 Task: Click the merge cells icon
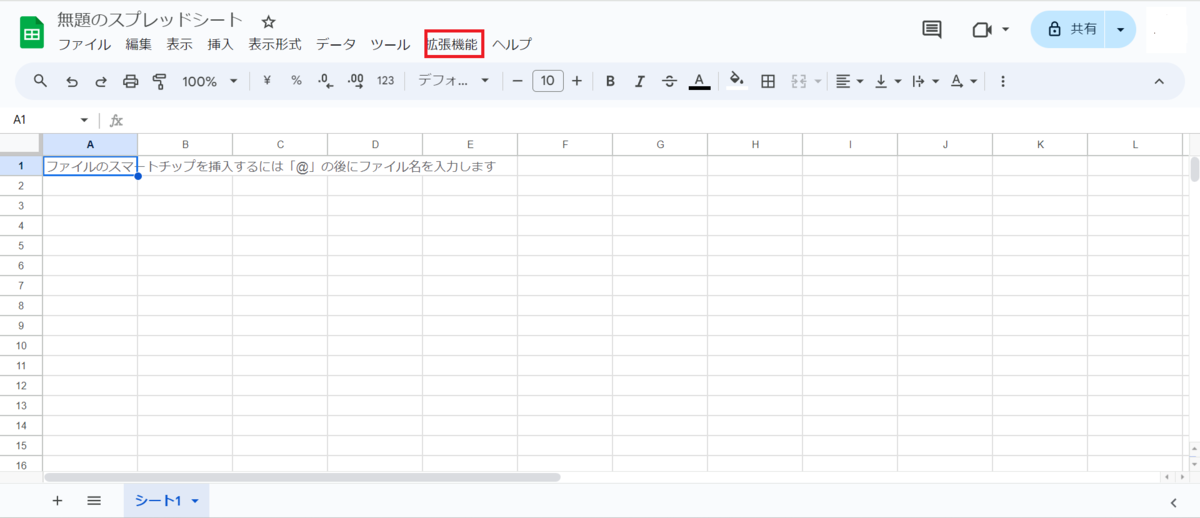(x=799, y=81)
